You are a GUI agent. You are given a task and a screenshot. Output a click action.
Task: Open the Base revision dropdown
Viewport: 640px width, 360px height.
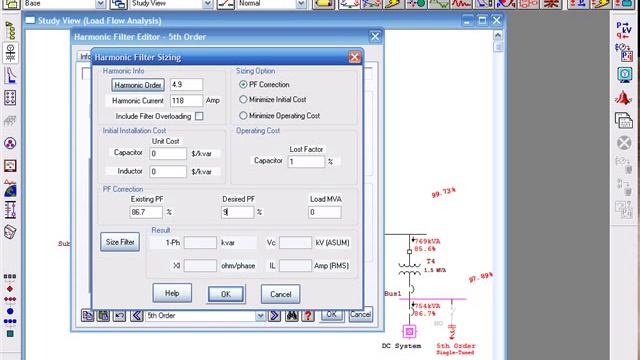point(100,4)
